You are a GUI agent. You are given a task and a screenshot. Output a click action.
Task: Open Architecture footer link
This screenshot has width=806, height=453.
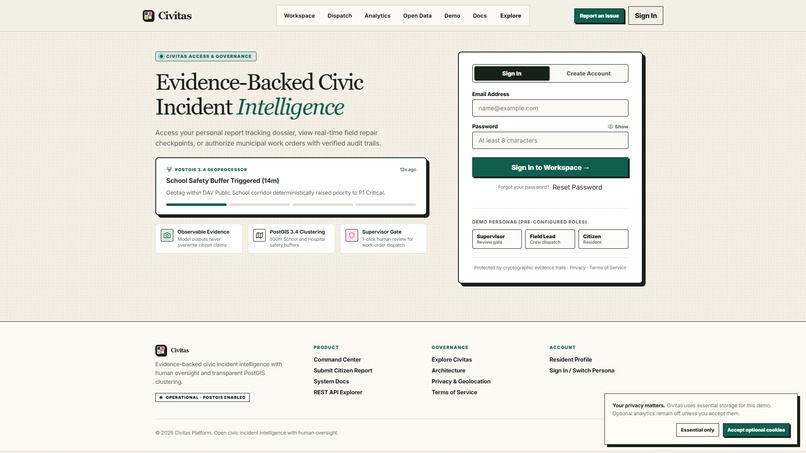pos(448,370)
